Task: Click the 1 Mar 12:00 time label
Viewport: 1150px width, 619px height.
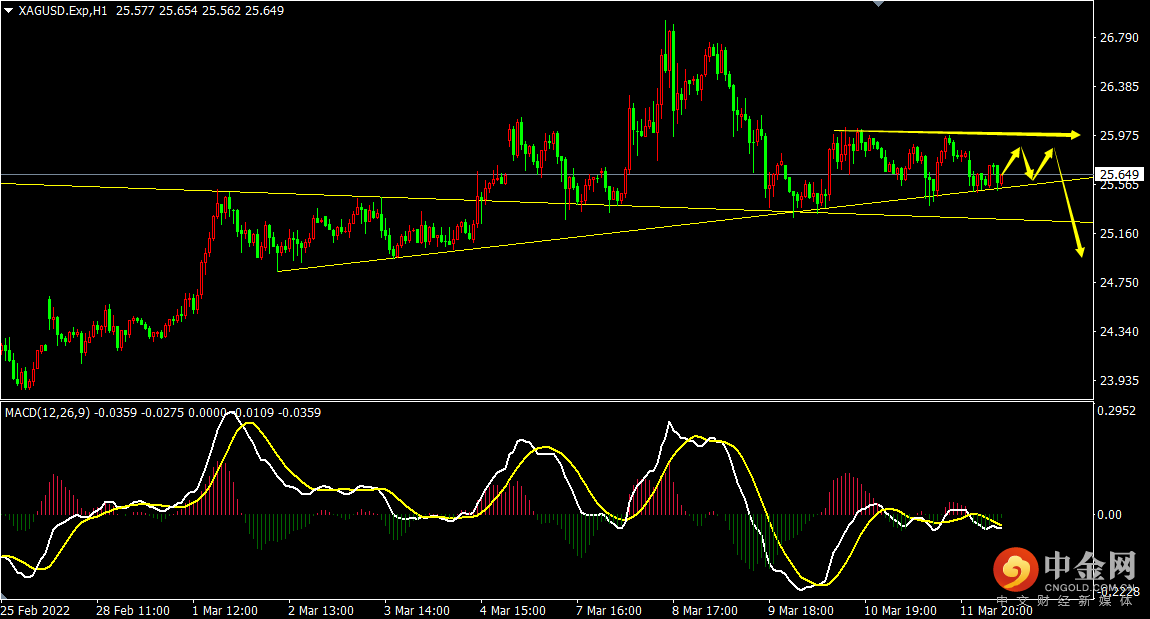Action: 225,610
